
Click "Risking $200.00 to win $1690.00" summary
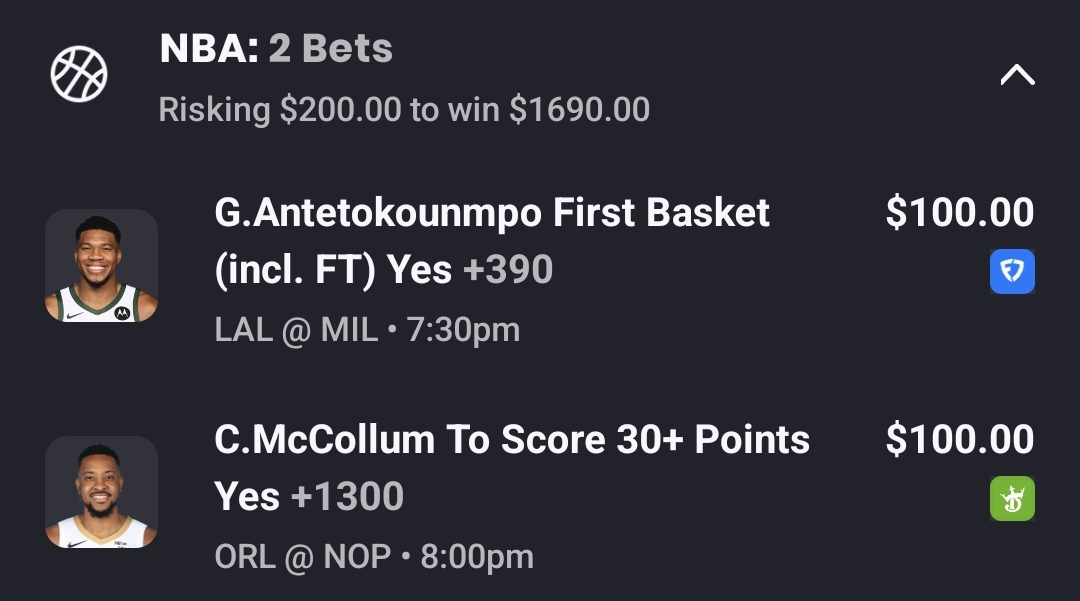pos(404,109)
